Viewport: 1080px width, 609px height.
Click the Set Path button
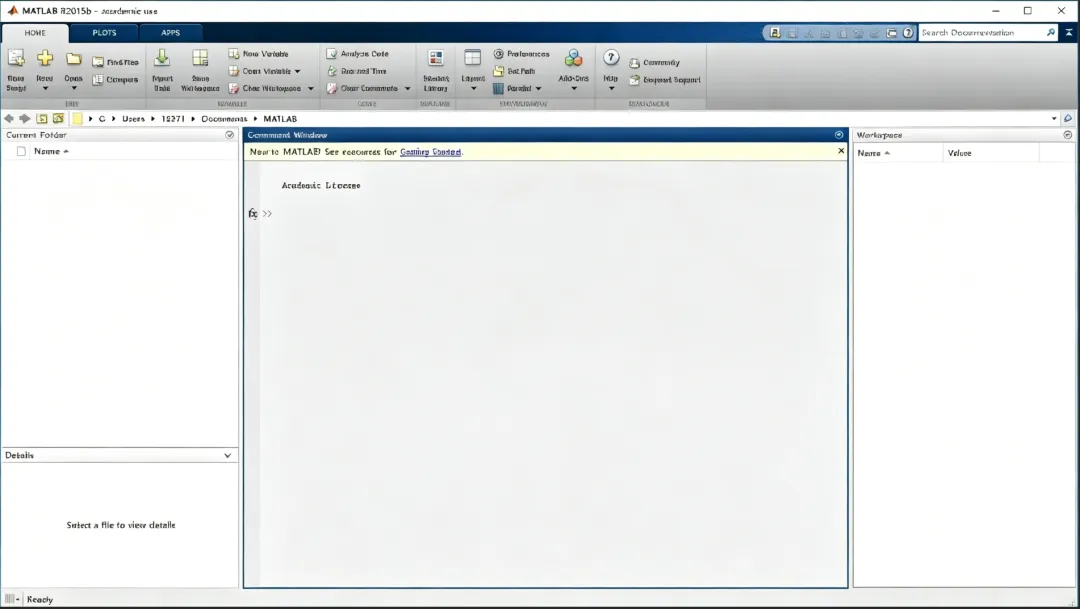[515, 71]
